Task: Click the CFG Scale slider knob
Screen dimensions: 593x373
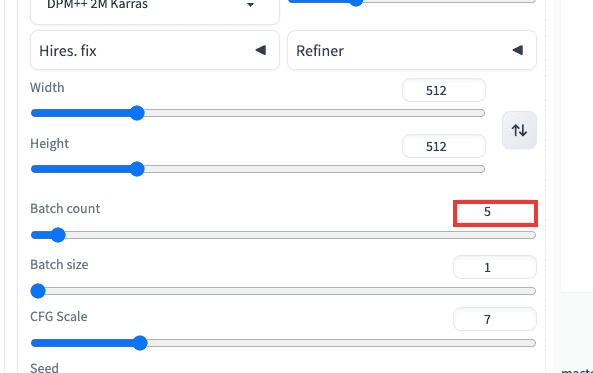Action: (140, 343)
